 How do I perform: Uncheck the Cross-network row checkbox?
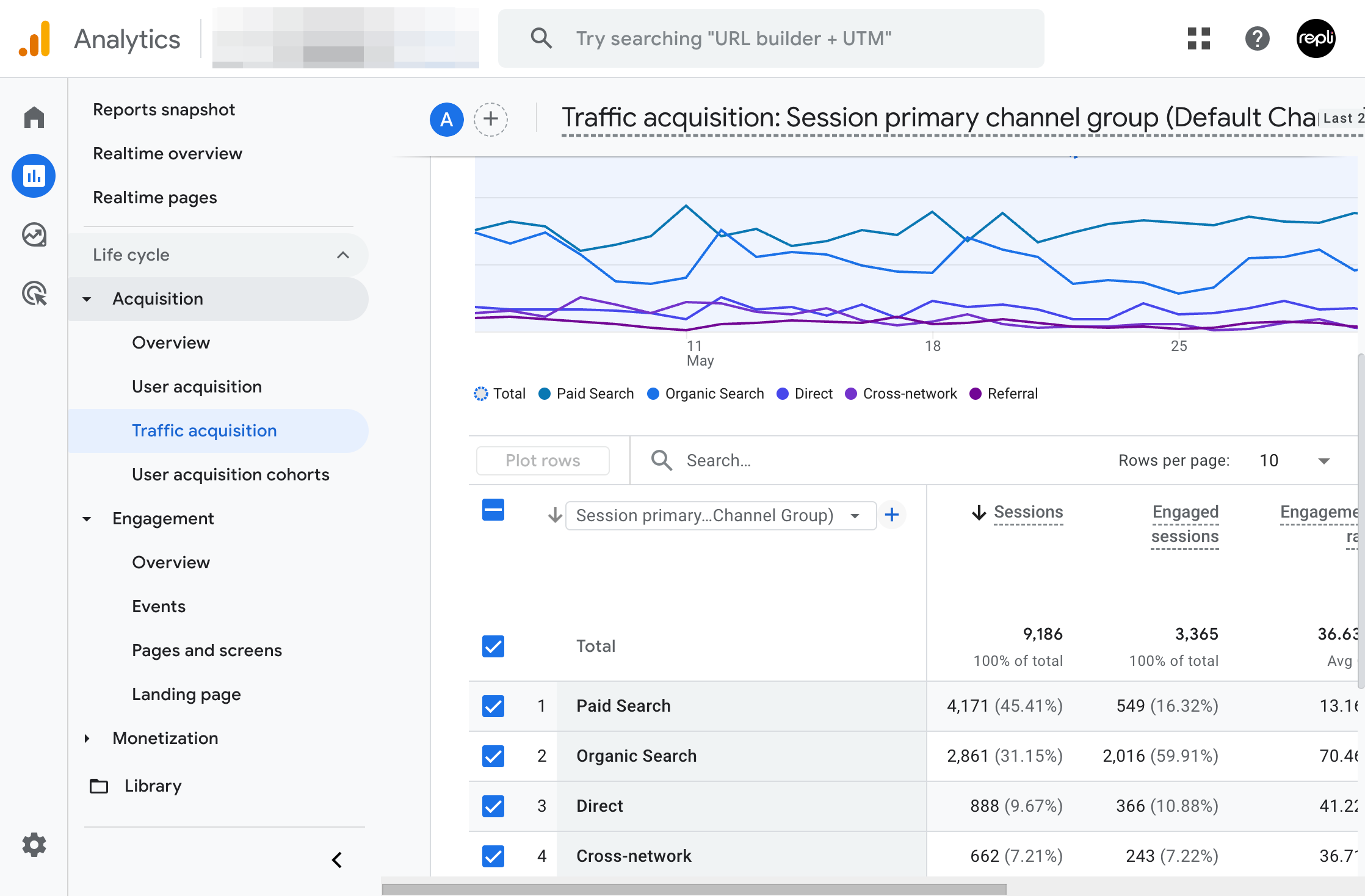tap(493, 856)
